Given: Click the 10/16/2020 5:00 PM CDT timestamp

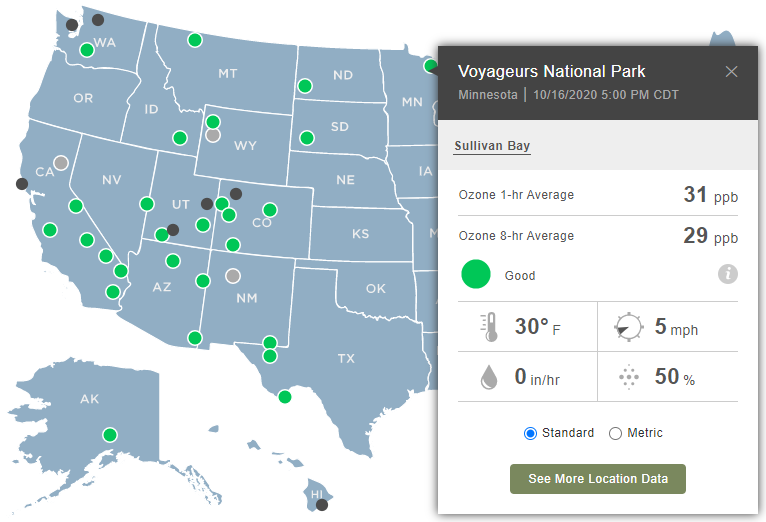Looking at the screenshot, I should click(606, 95).
